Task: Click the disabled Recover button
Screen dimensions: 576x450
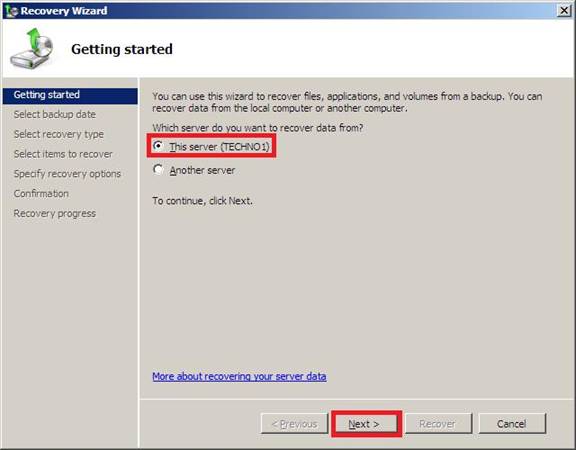Action: [438, 424]
